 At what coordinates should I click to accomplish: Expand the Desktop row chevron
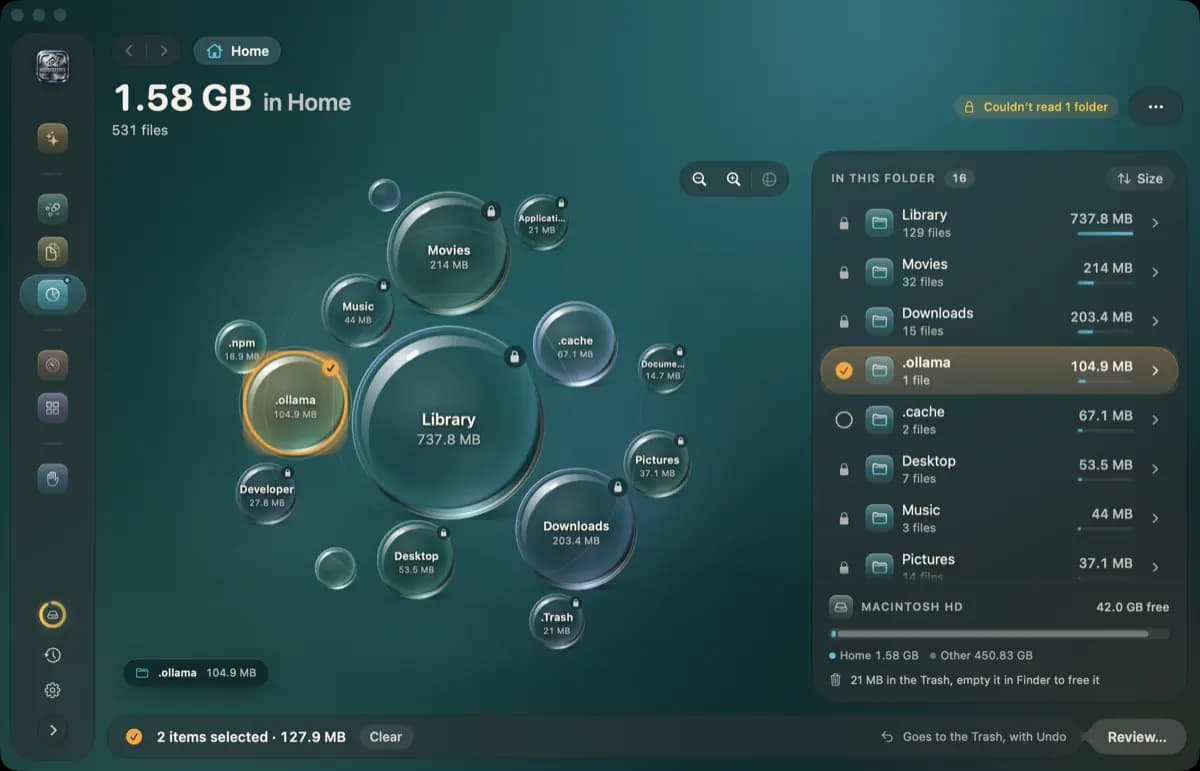click(x=1155, y=469)
